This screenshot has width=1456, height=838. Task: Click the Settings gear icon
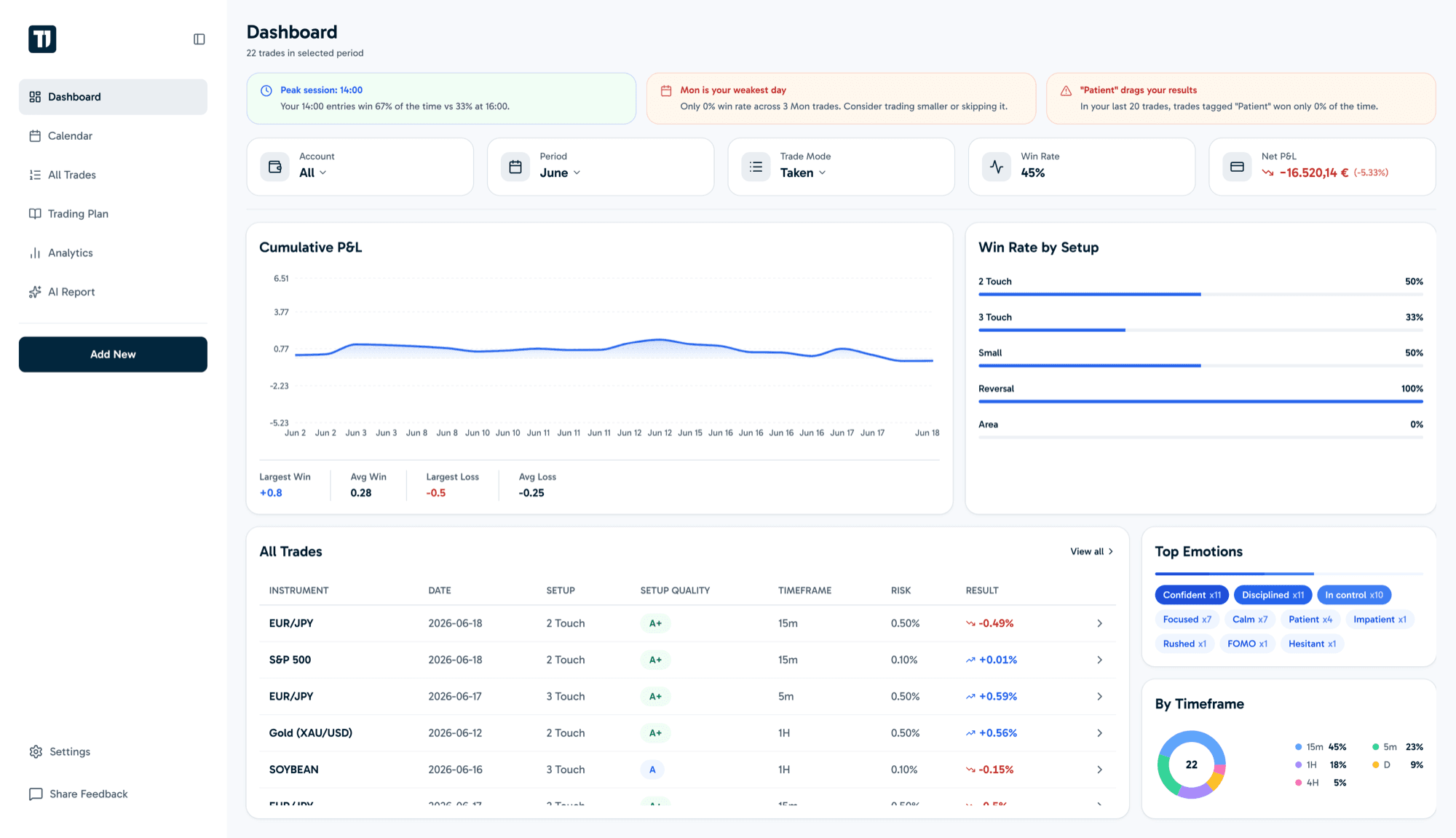click(x=36, y=751)
